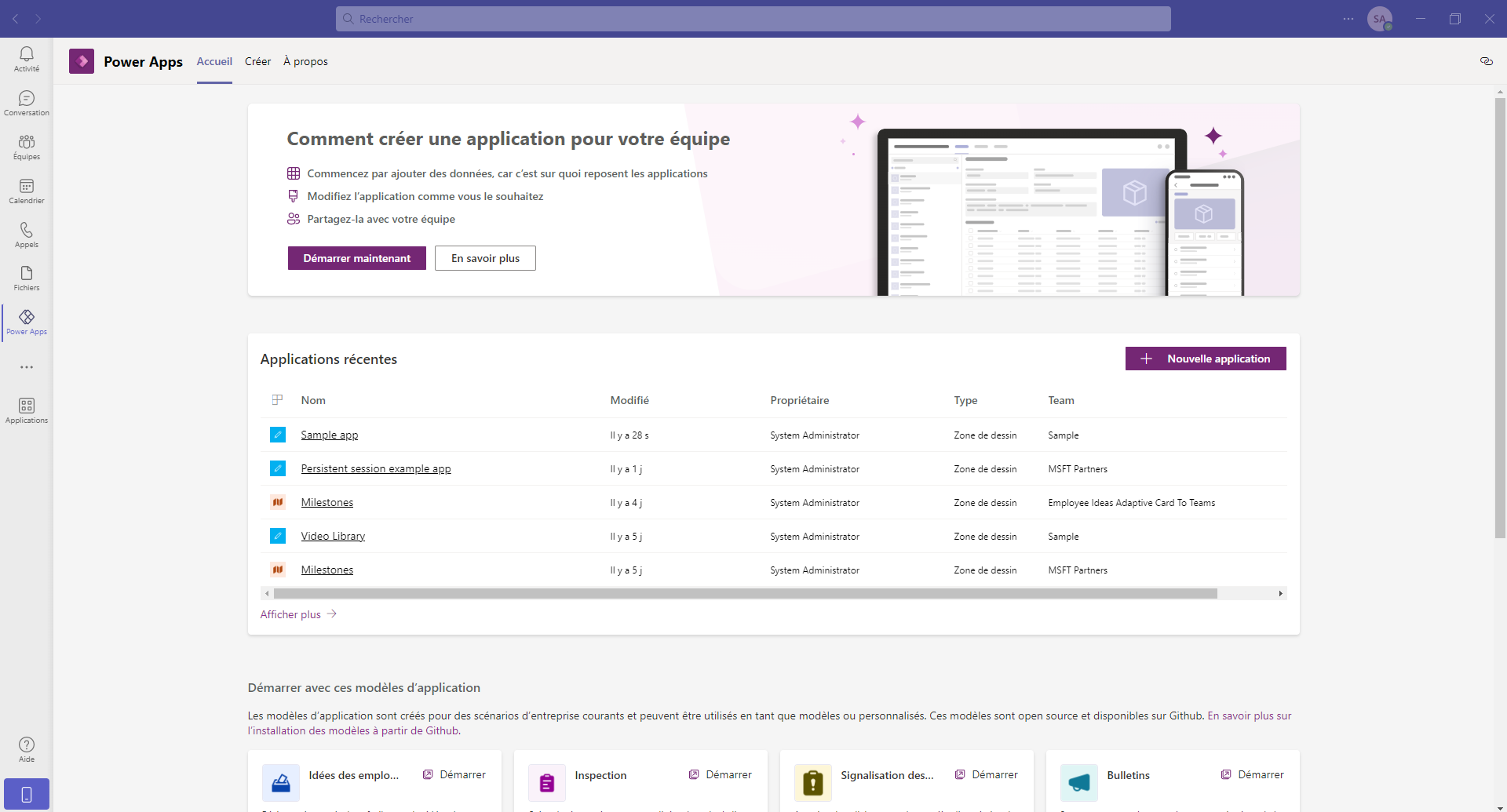Create a Nouvelle application
Viewport: 1507px width, 812px height.
[1206, 359]
